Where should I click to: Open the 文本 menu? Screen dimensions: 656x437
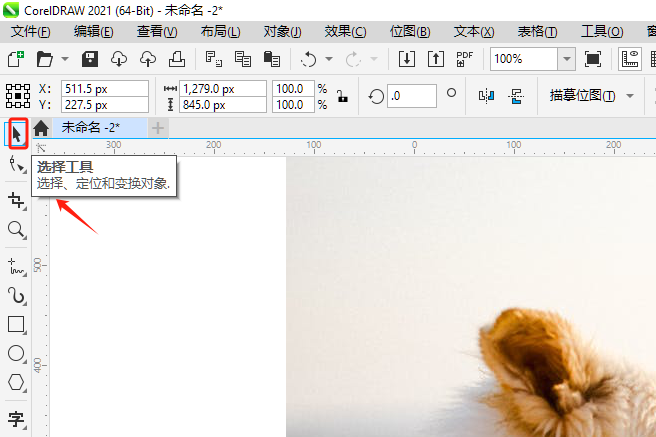click(474, 32)
